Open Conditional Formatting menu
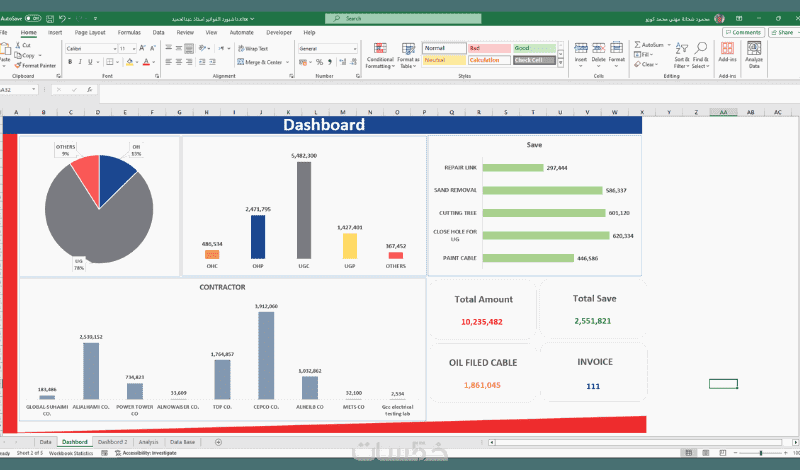The image size is (800, 470). tap(380, 55)
